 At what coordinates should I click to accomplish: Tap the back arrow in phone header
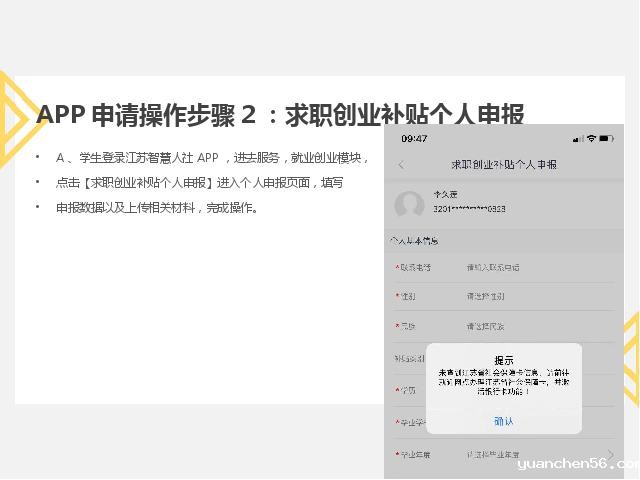(401, 164)
